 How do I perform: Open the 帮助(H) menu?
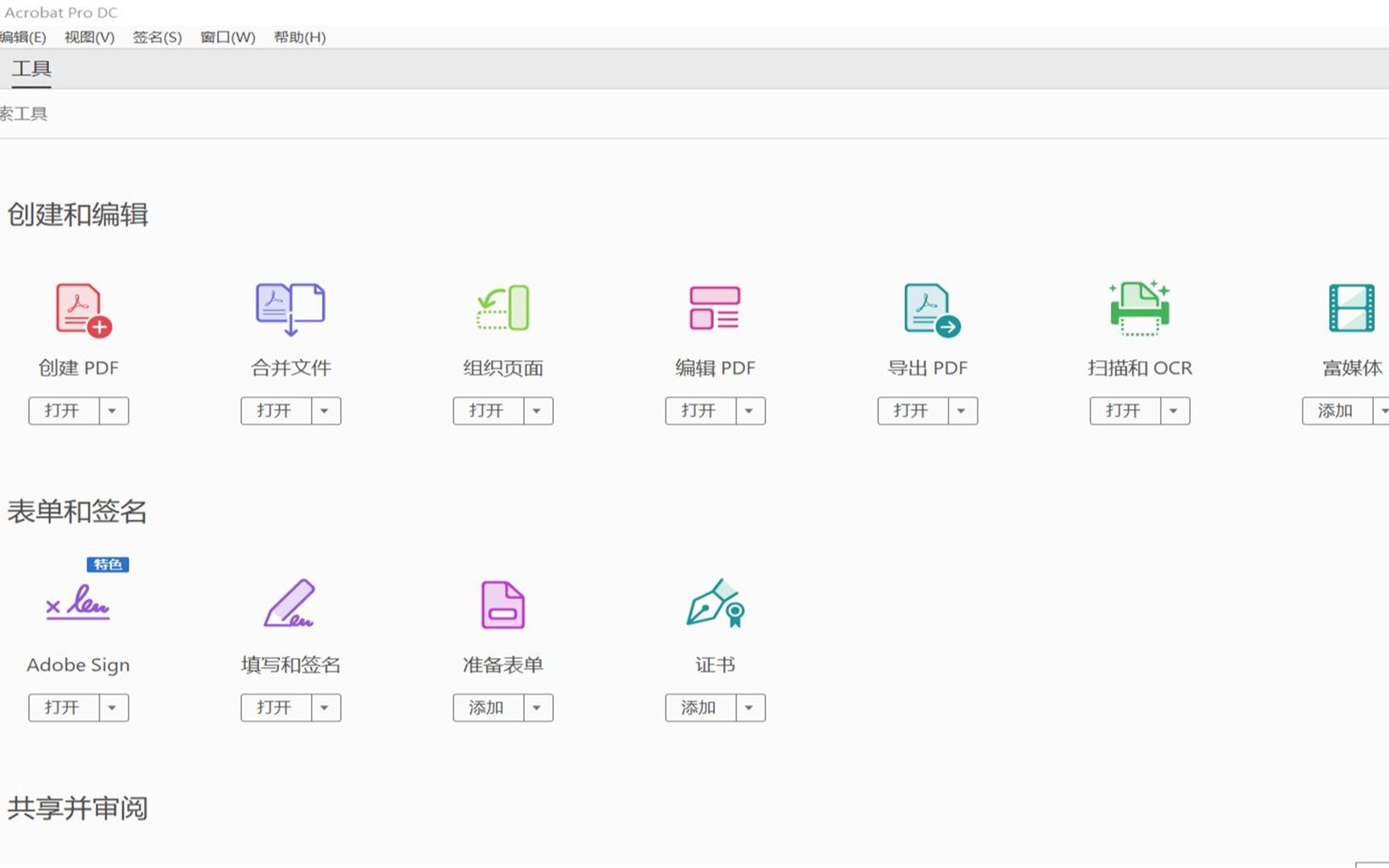coord(299,37)
